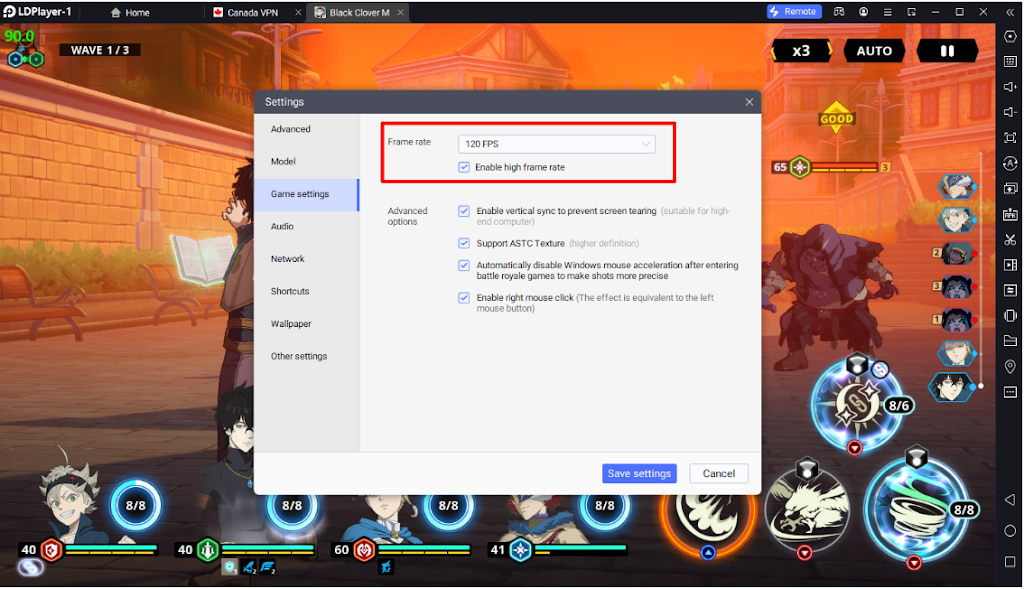This screenshot has width=1024, height=589.
Task: Click the x3 game speed button
Action: coord(801,51)
